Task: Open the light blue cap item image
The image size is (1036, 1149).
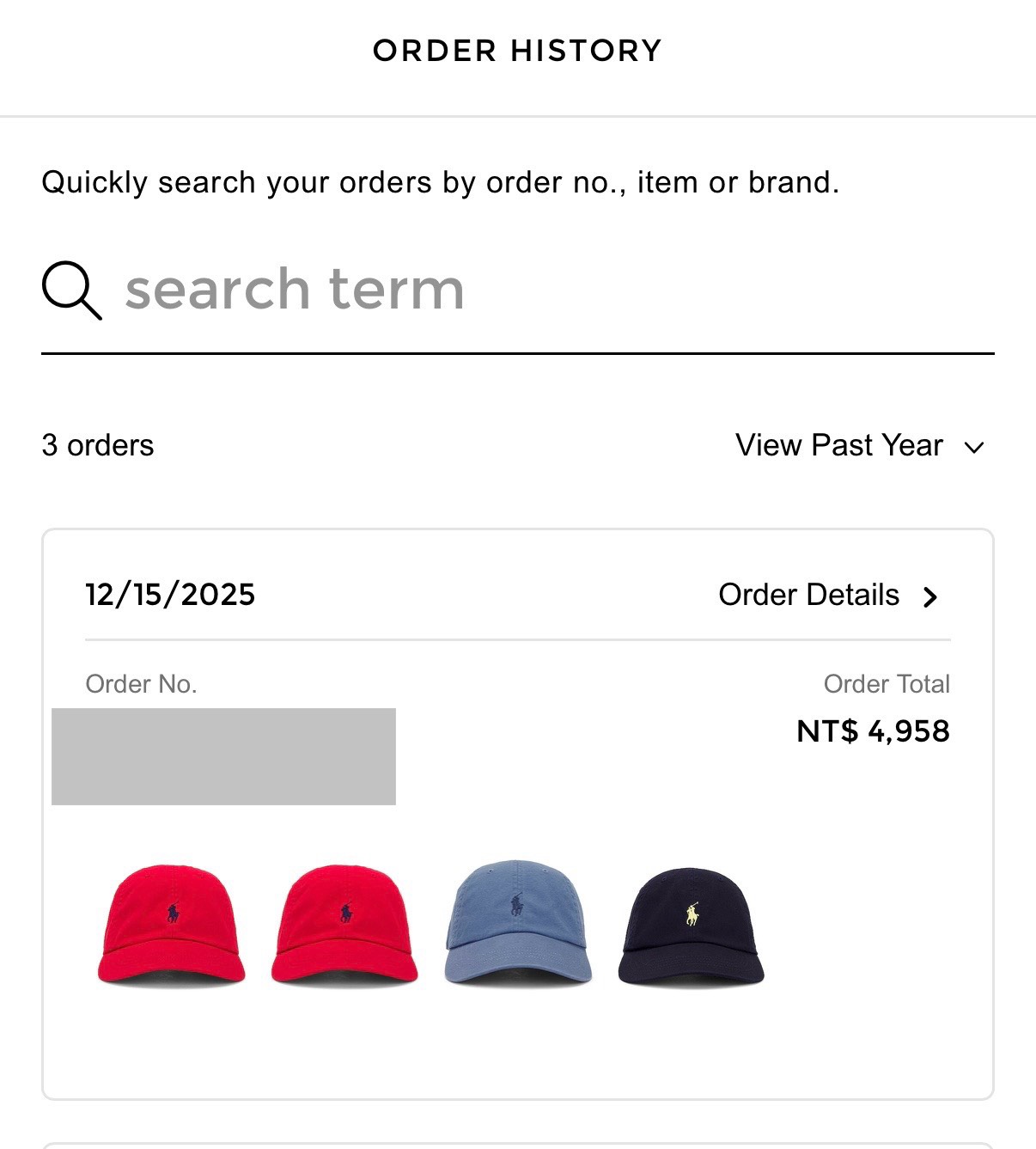Action: pyautogui.click(x=518, y=923)
